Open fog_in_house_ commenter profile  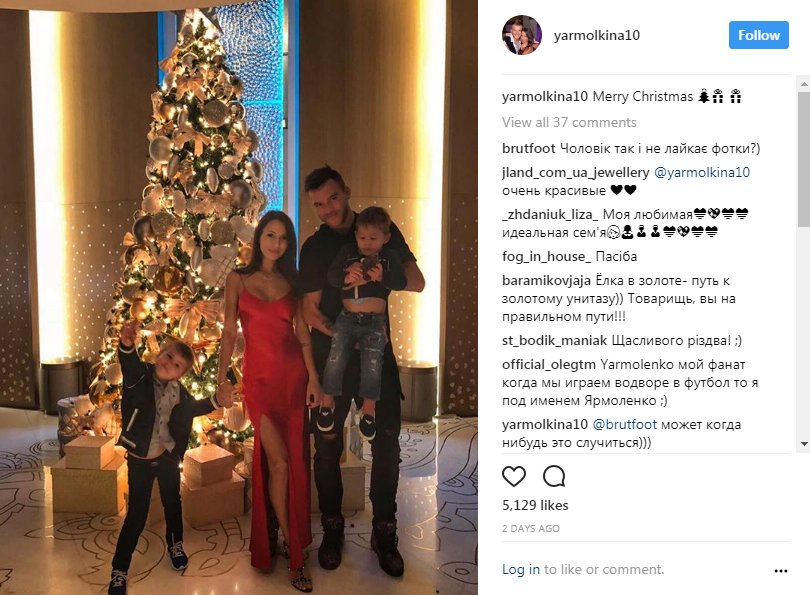coord(546,256)
